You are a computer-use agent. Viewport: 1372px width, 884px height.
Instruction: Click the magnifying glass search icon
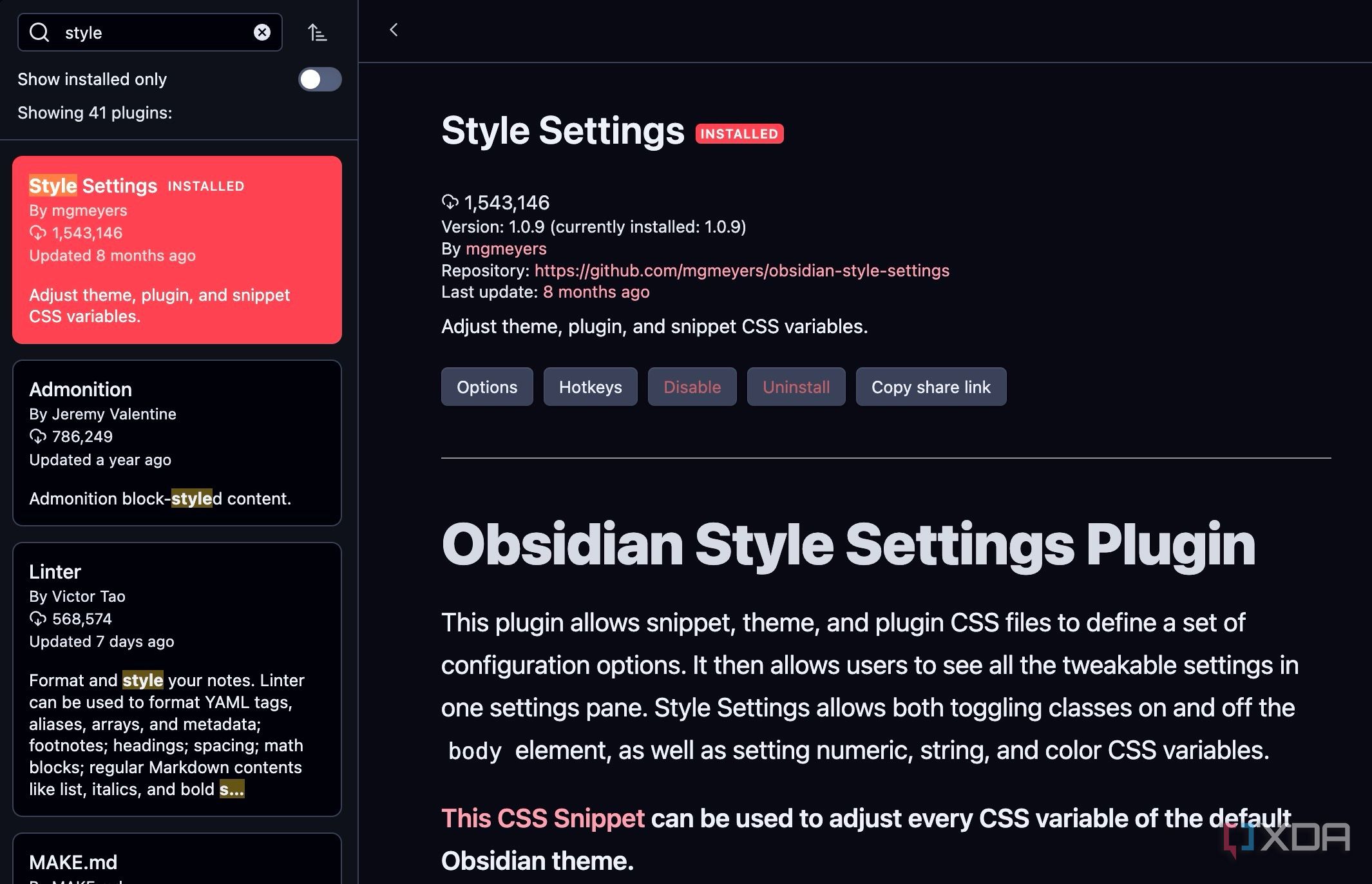tap(39, 32)
